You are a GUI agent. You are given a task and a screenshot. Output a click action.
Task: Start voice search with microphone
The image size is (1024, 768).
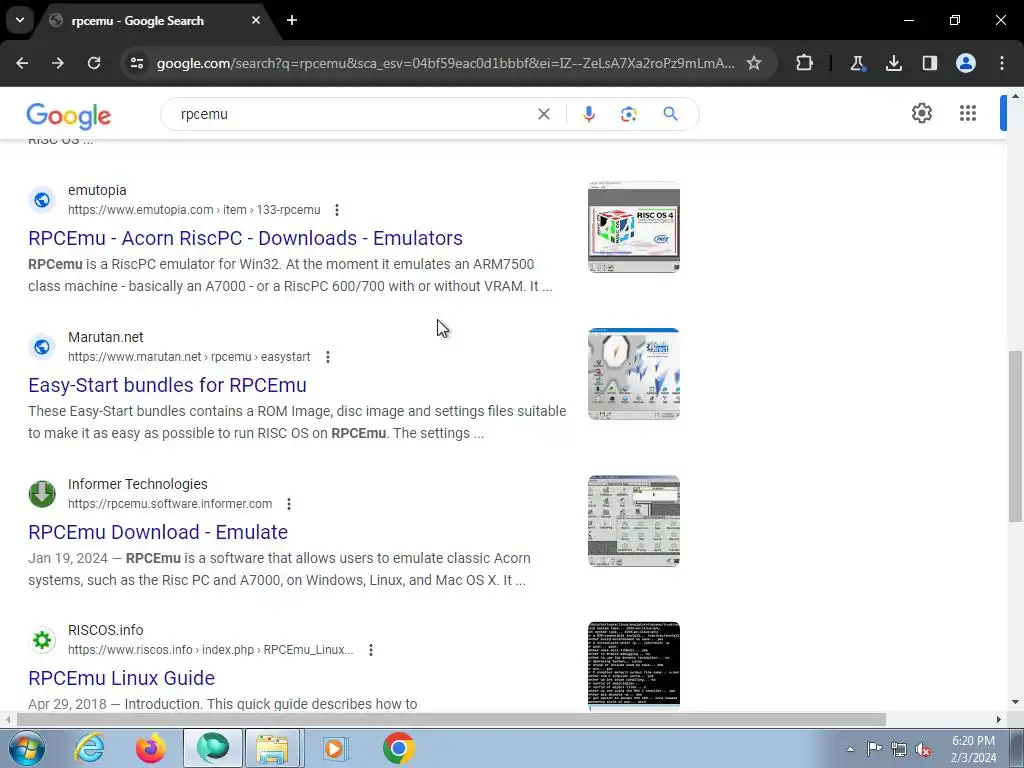(588, 114)
